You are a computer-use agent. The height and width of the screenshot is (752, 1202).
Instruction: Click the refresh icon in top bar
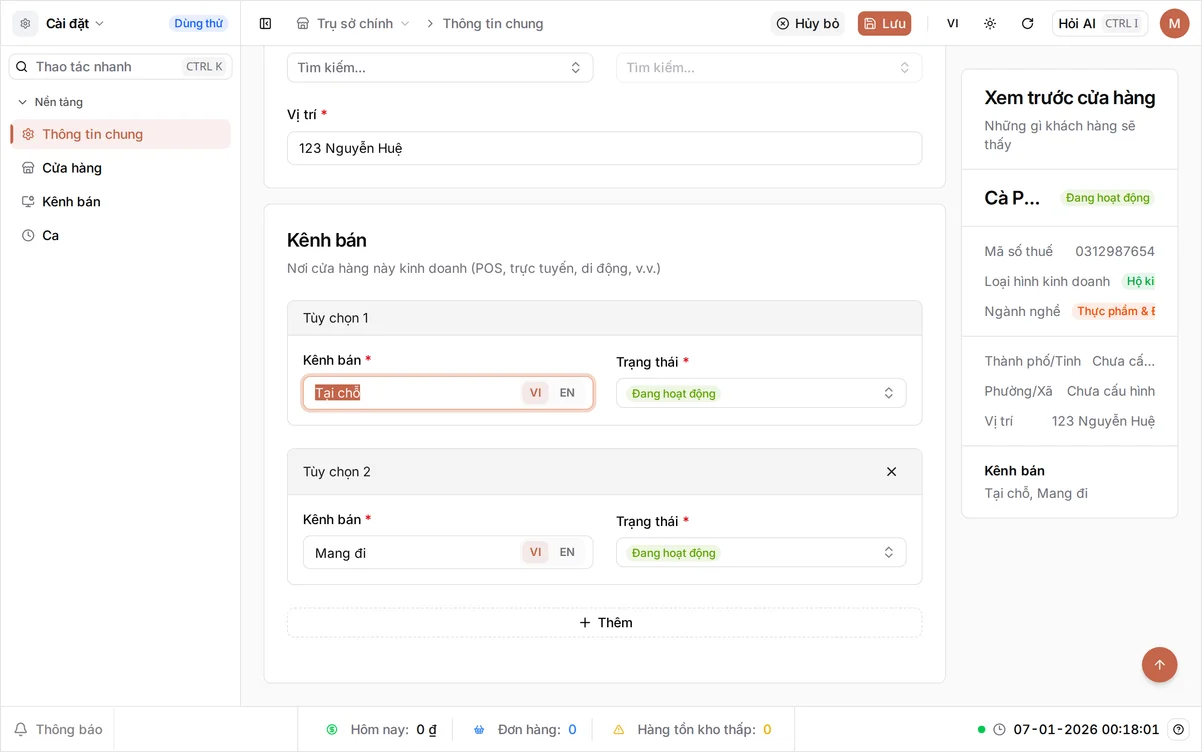pyautogui.click(x=1027, y=23)
